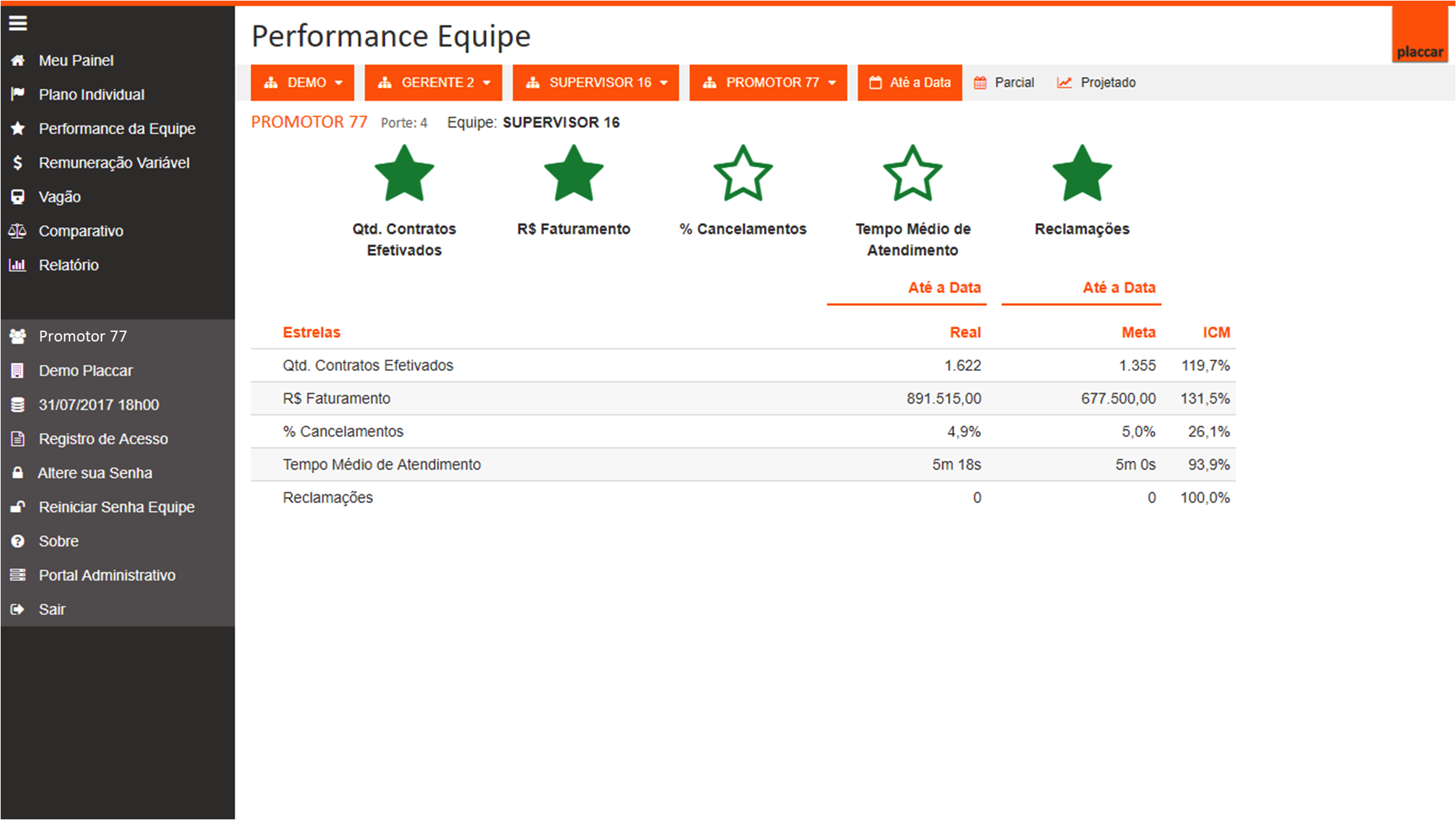Open the SUPERVISOR 16 dropdown
Viewport: 1456px width, 820px height.
(596, 82)
